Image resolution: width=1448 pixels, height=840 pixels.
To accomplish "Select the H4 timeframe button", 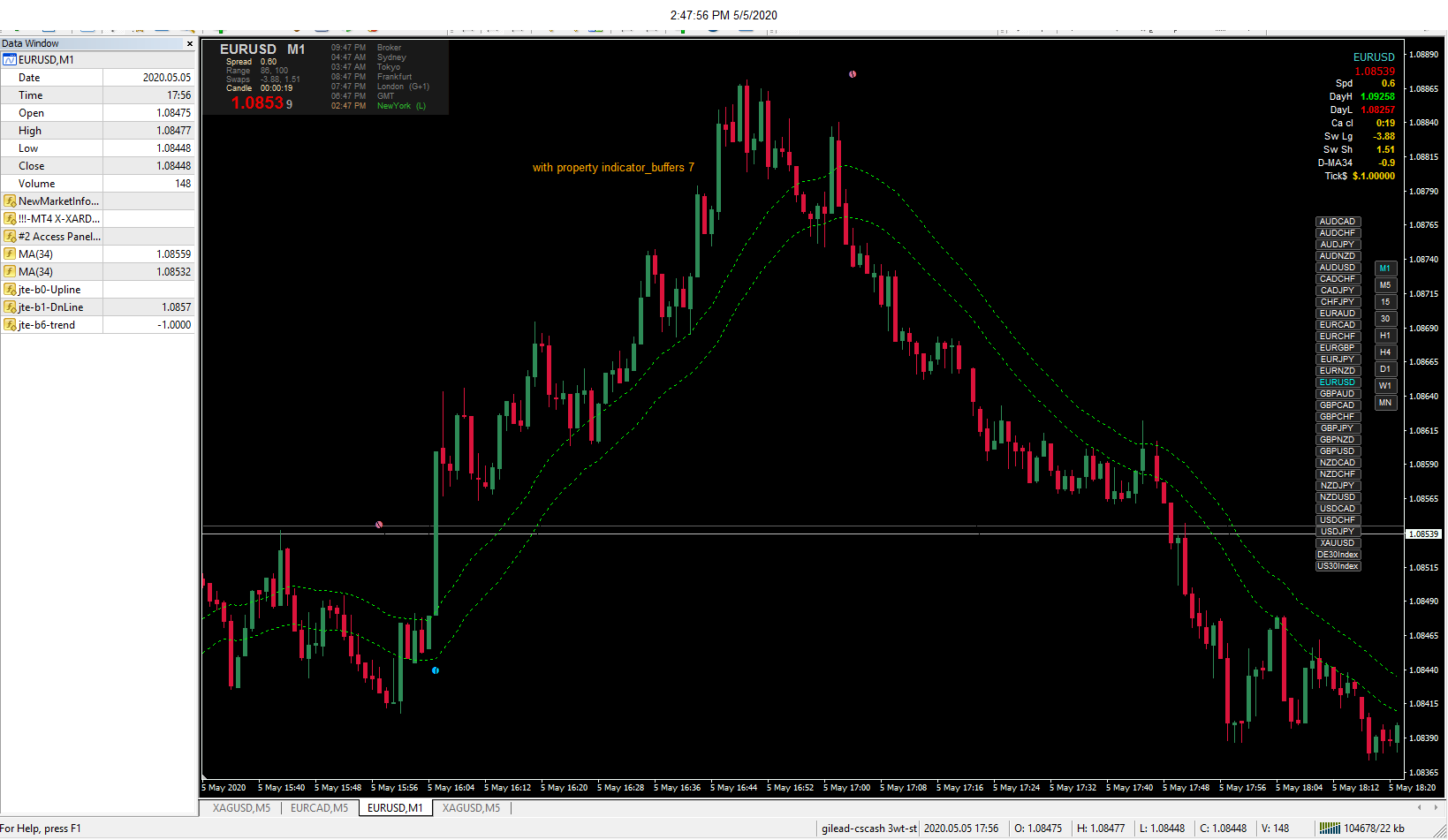I will 1385,352.
